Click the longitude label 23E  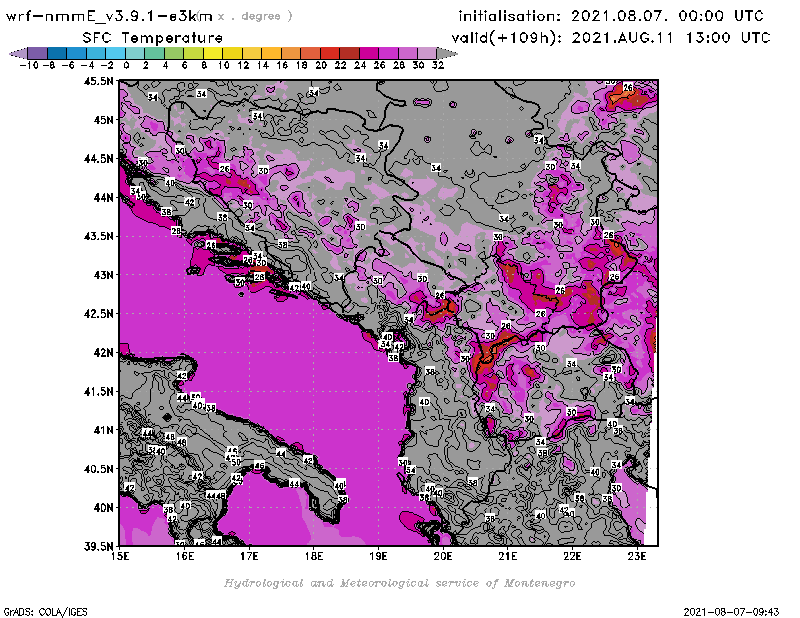(x=637, y=556)
